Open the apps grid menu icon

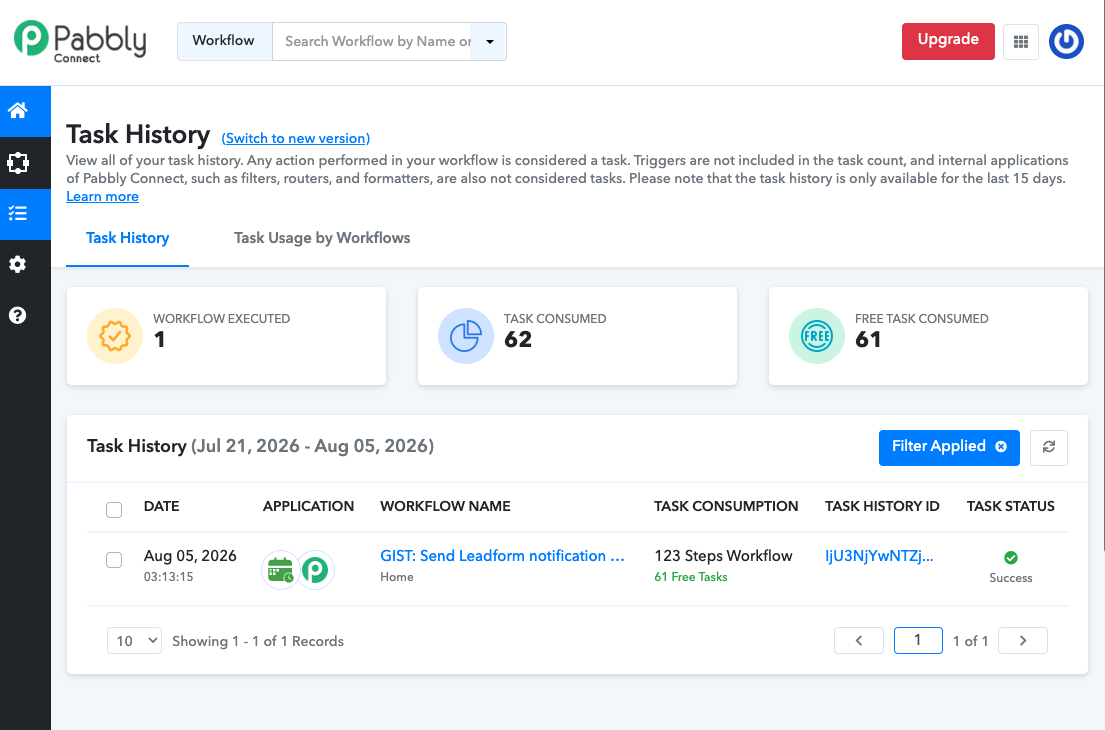1020,42
